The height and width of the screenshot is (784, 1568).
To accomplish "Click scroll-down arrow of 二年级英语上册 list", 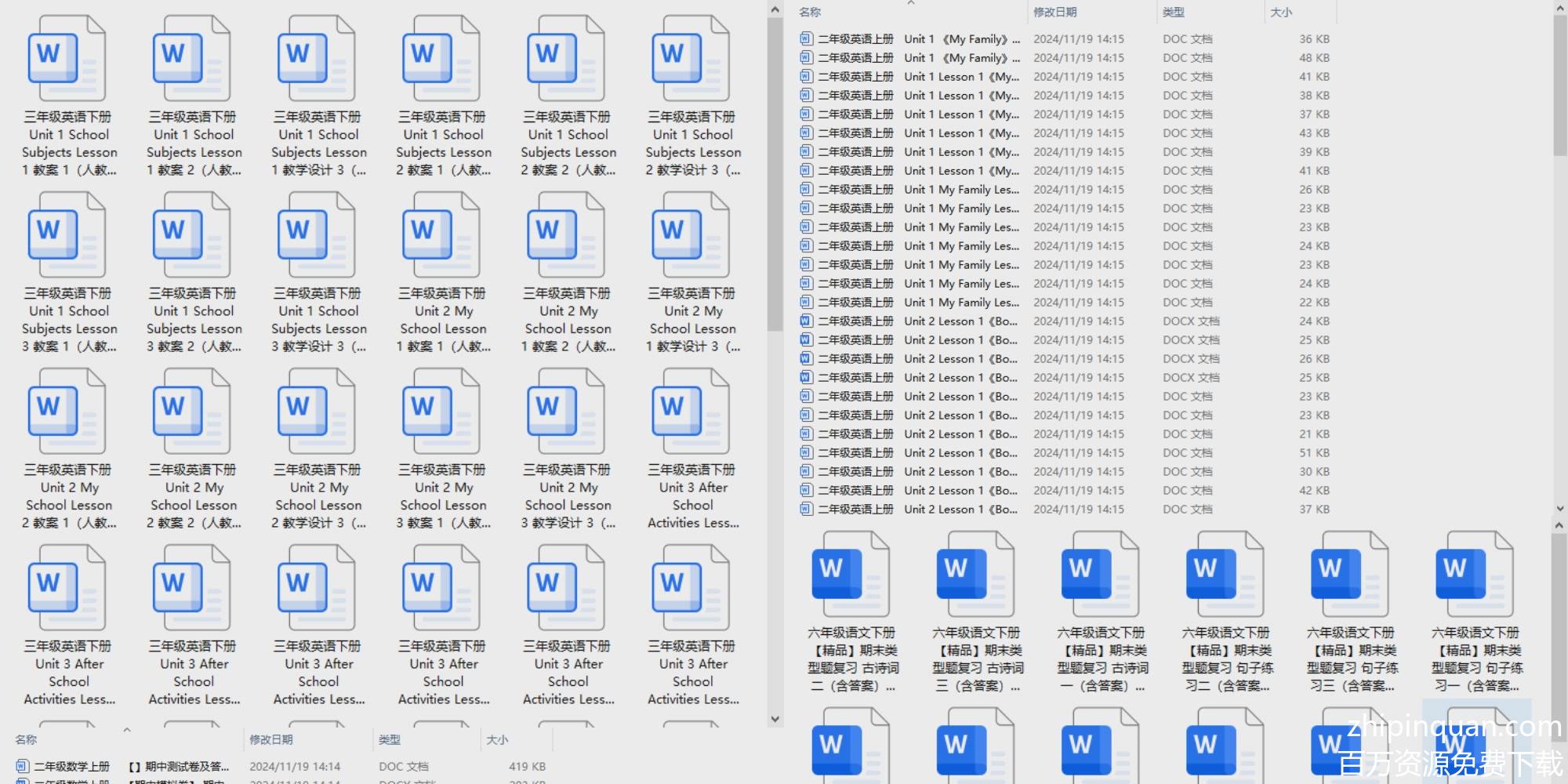I will (1559, 509).
